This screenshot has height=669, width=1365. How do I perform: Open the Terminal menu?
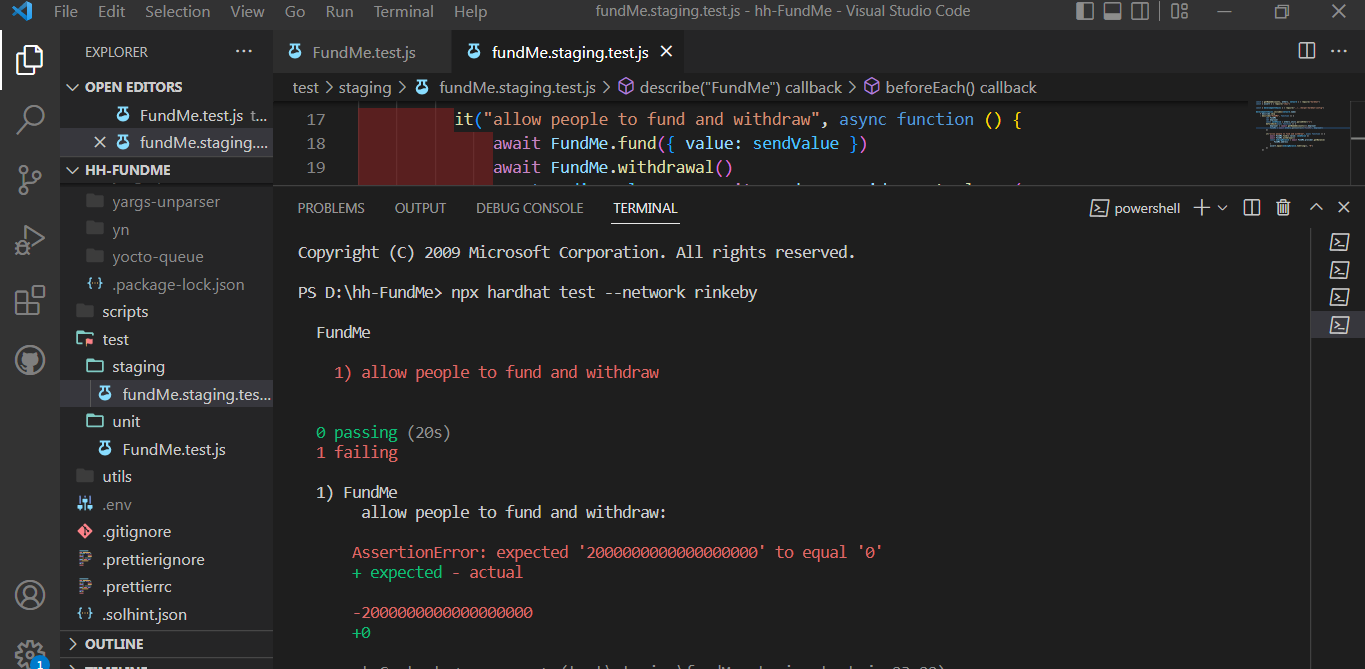point(404,12)
